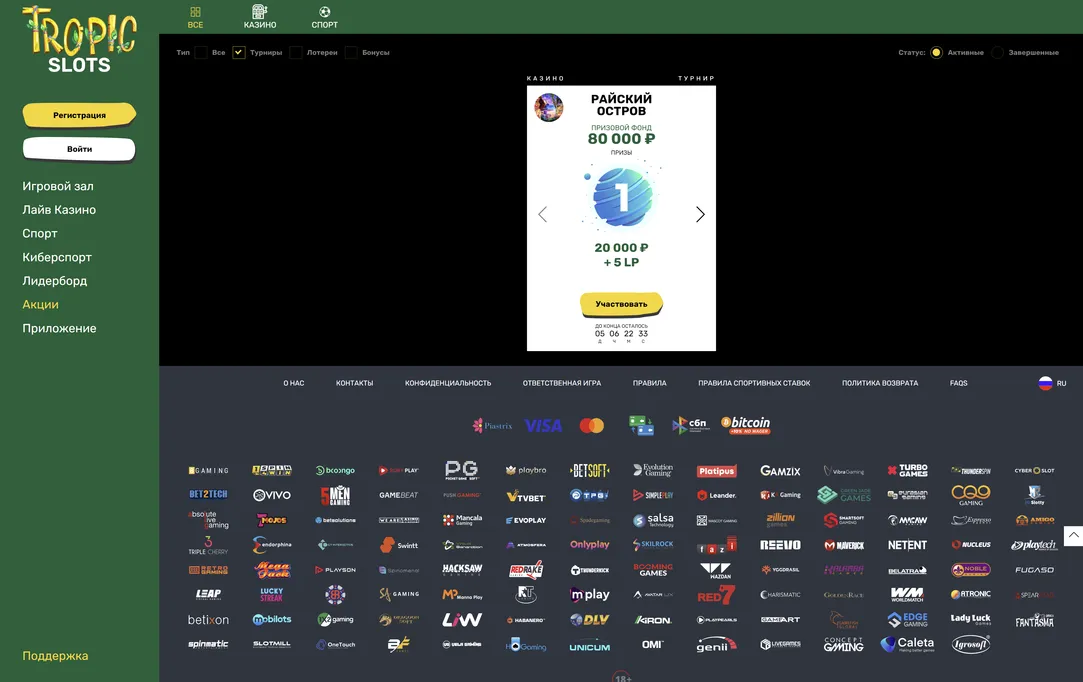Screen dimensions: 1083x682
Task: Click the Betsoft provider logo
Action: tap(590, 470)
